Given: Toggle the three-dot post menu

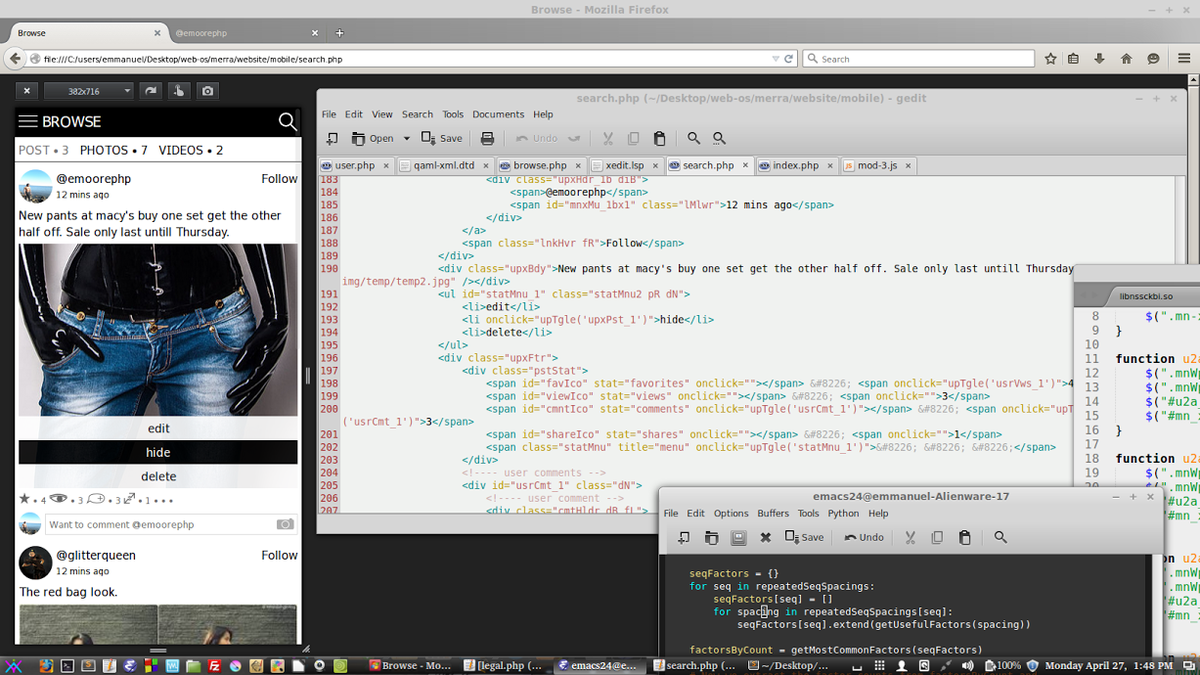Looking at the screenshot, I should coord(165,500).
